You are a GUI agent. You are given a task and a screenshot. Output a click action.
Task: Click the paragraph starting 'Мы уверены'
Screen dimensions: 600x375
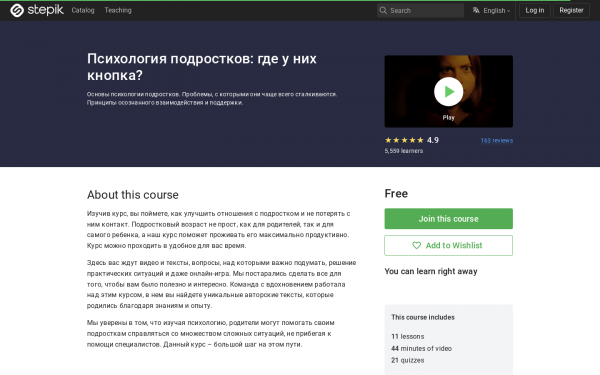(210, 333)
